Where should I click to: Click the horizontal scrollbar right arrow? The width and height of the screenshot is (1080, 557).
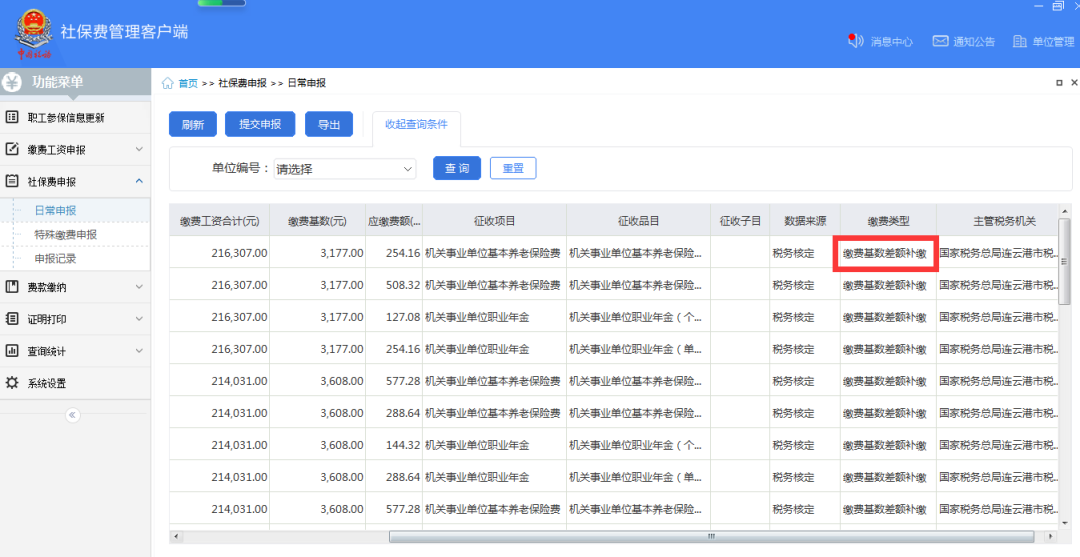(x=1050, y=536)
